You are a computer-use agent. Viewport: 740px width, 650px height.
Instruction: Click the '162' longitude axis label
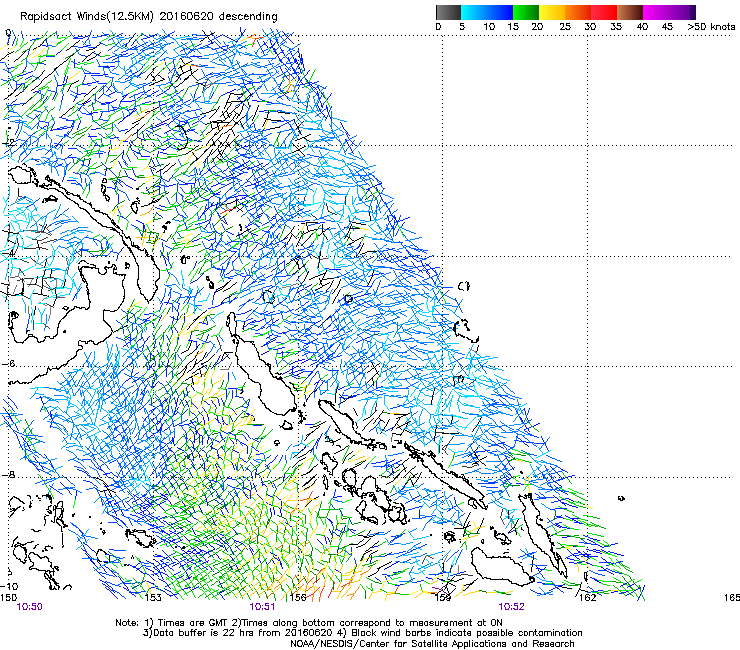pos(588,598)
